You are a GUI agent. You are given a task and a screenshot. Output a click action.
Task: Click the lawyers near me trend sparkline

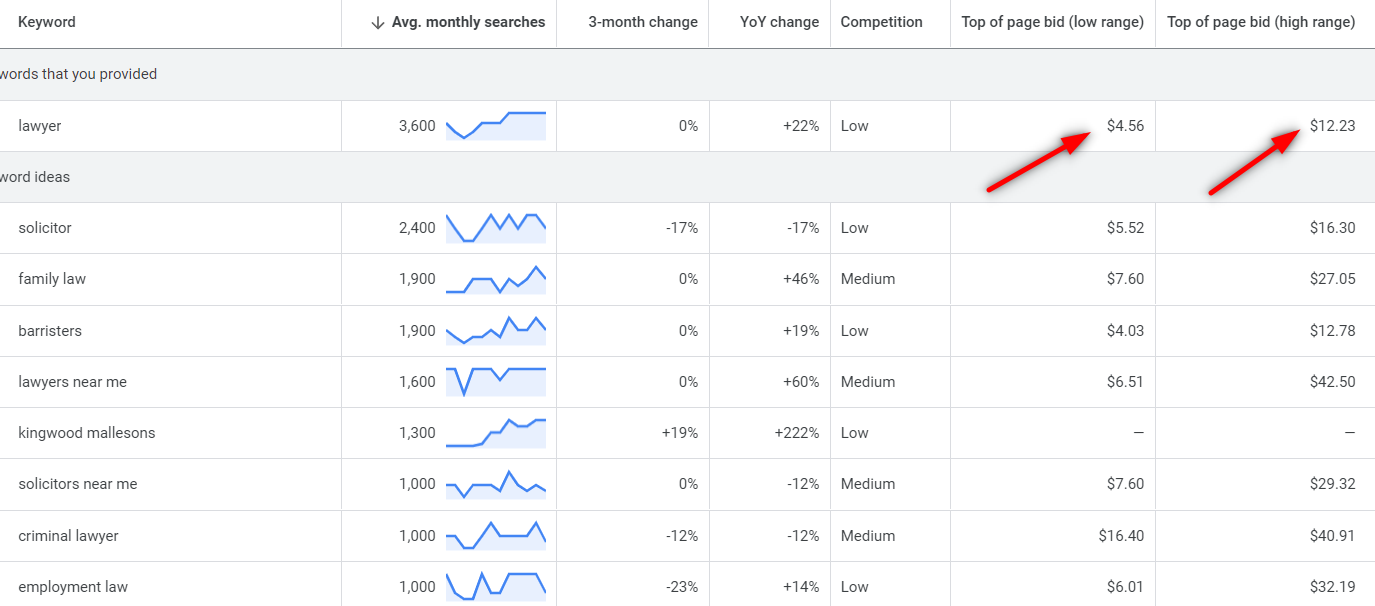point(496,382)
